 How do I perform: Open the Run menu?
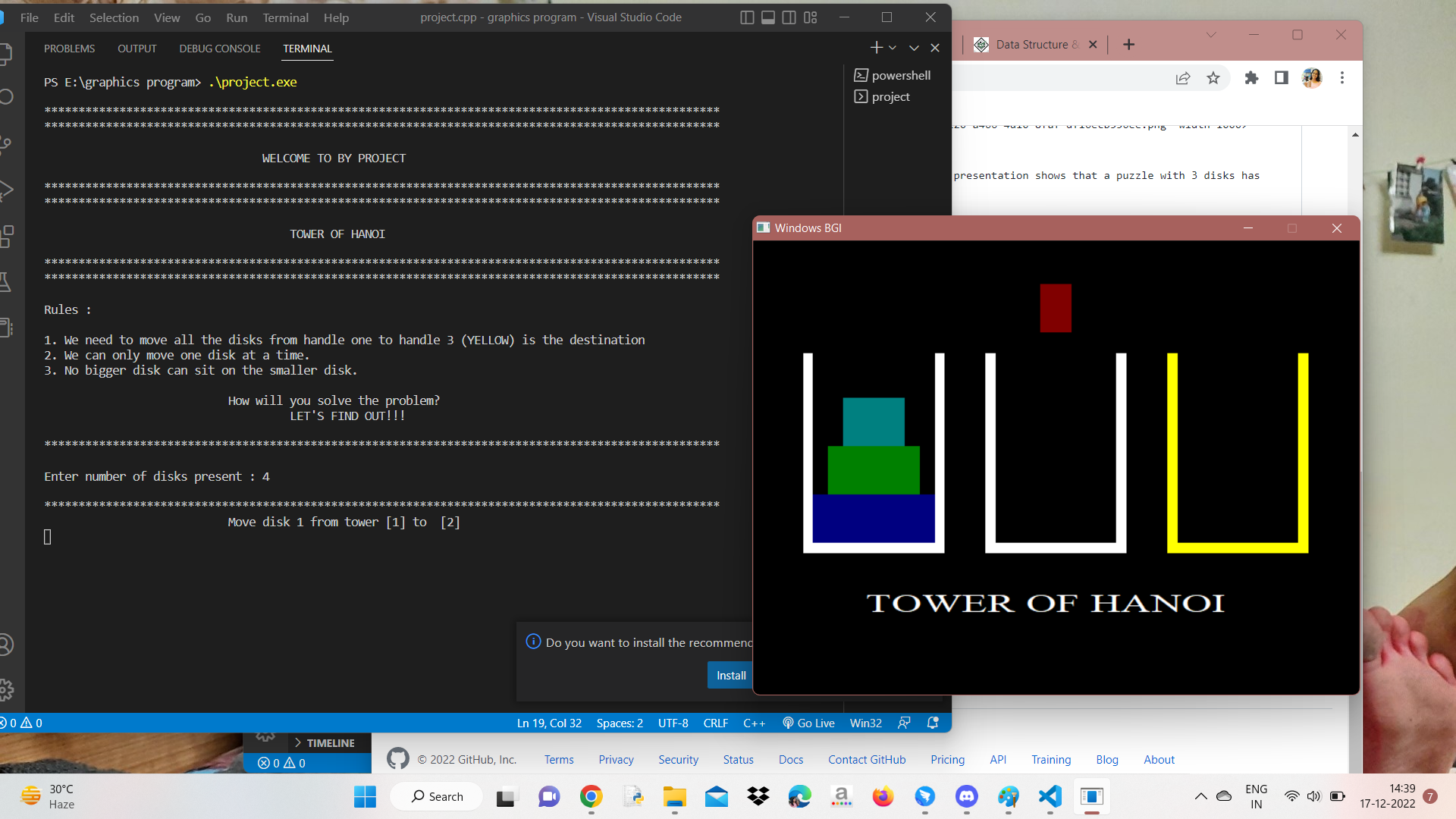click(x=236, y=17)
